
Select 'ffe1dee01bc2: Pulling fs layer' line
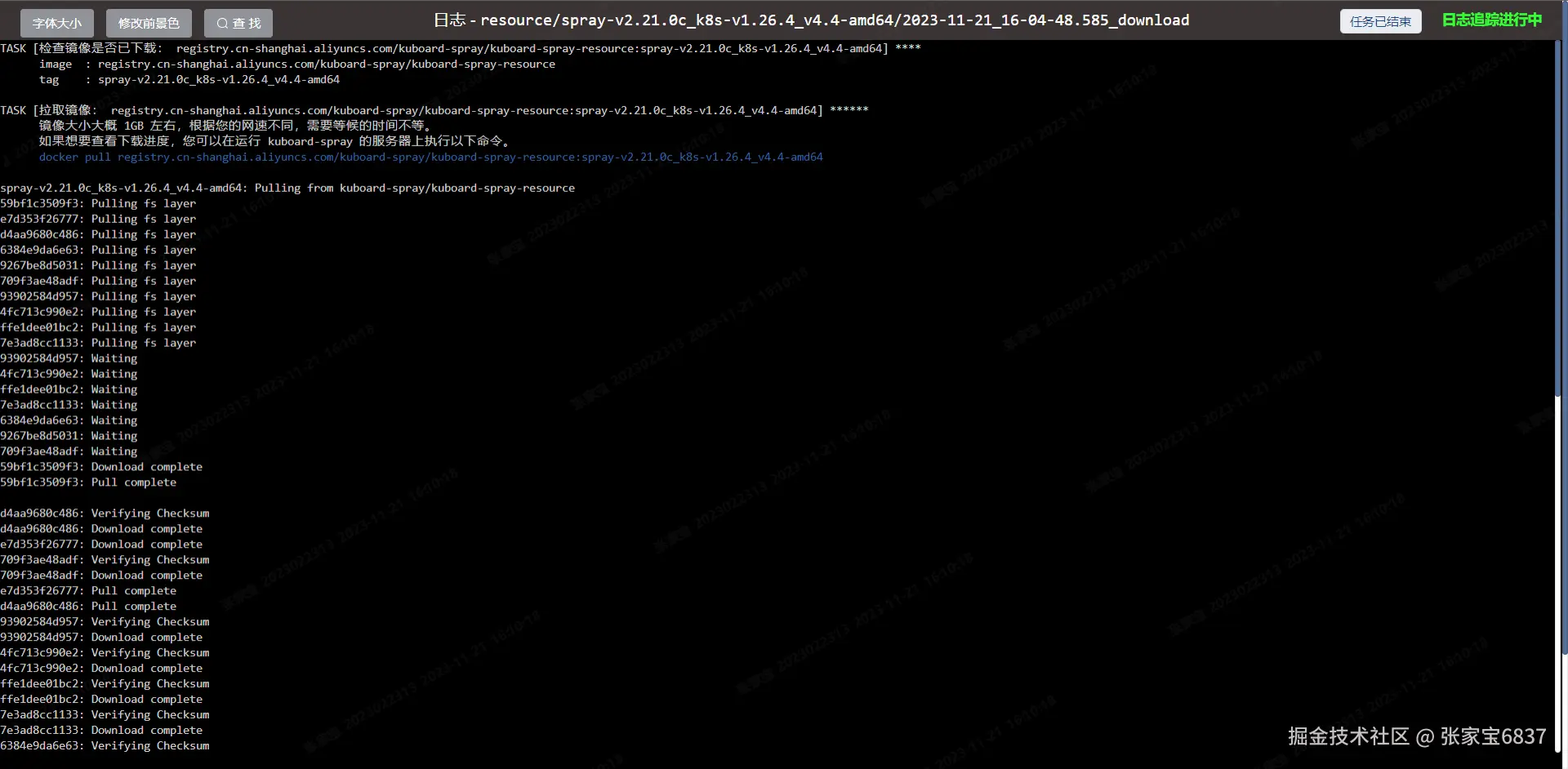click(98, 327)
